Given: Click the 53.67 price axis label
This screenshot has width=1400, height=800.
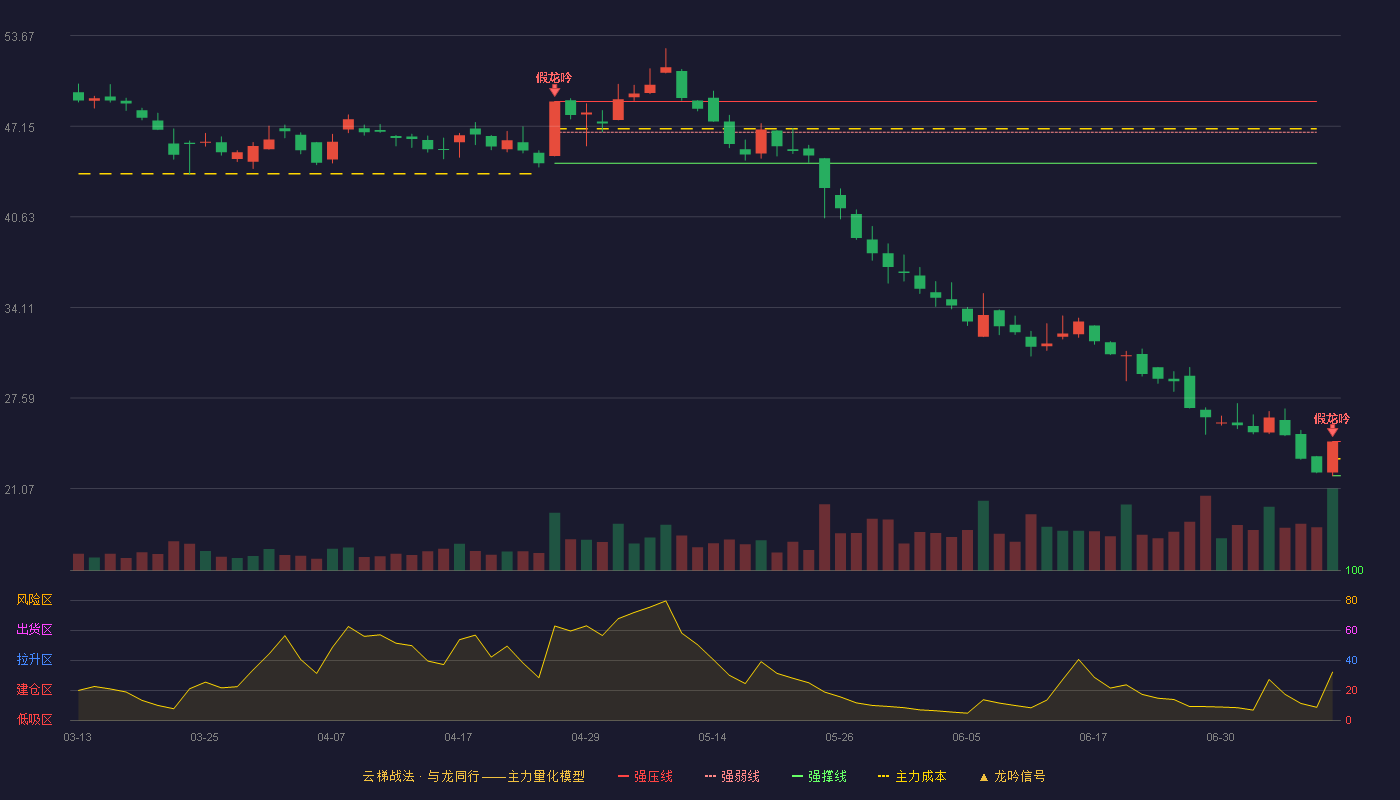Looking at the screenshot, I should pyautogui.click(x=19, y=37).
